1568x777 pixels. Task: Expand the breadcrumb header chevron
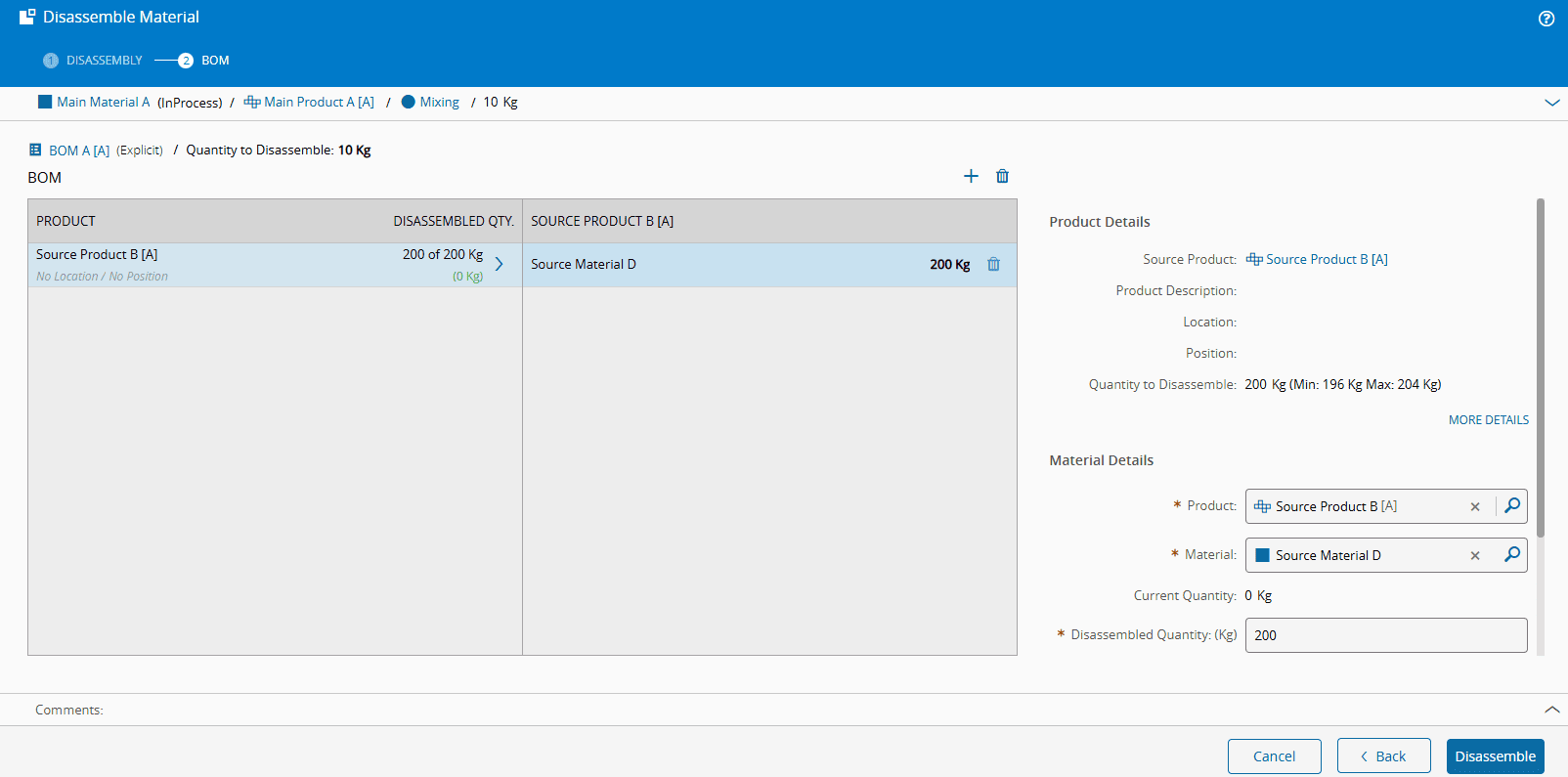click(1551, 103)
